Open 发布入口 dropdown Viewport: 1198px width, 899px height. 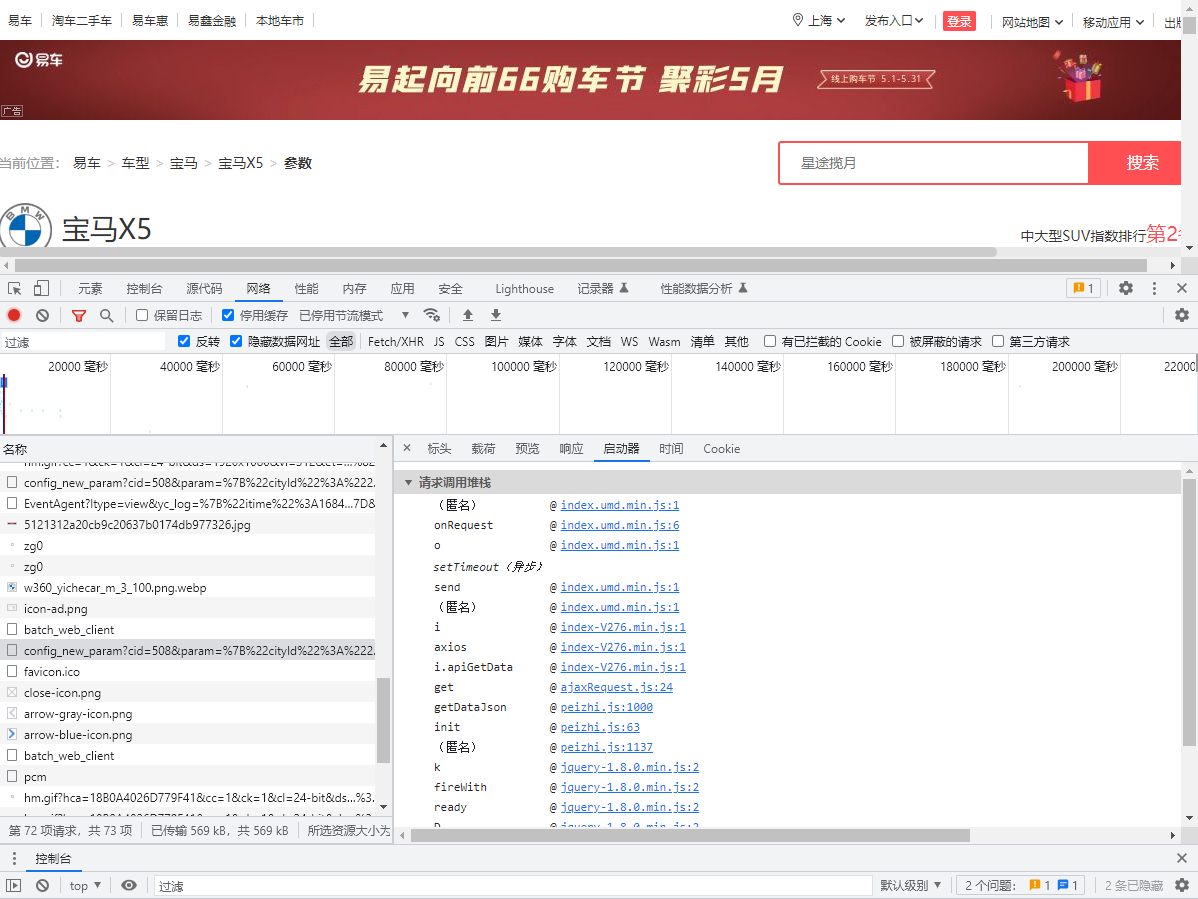[894, 21]
